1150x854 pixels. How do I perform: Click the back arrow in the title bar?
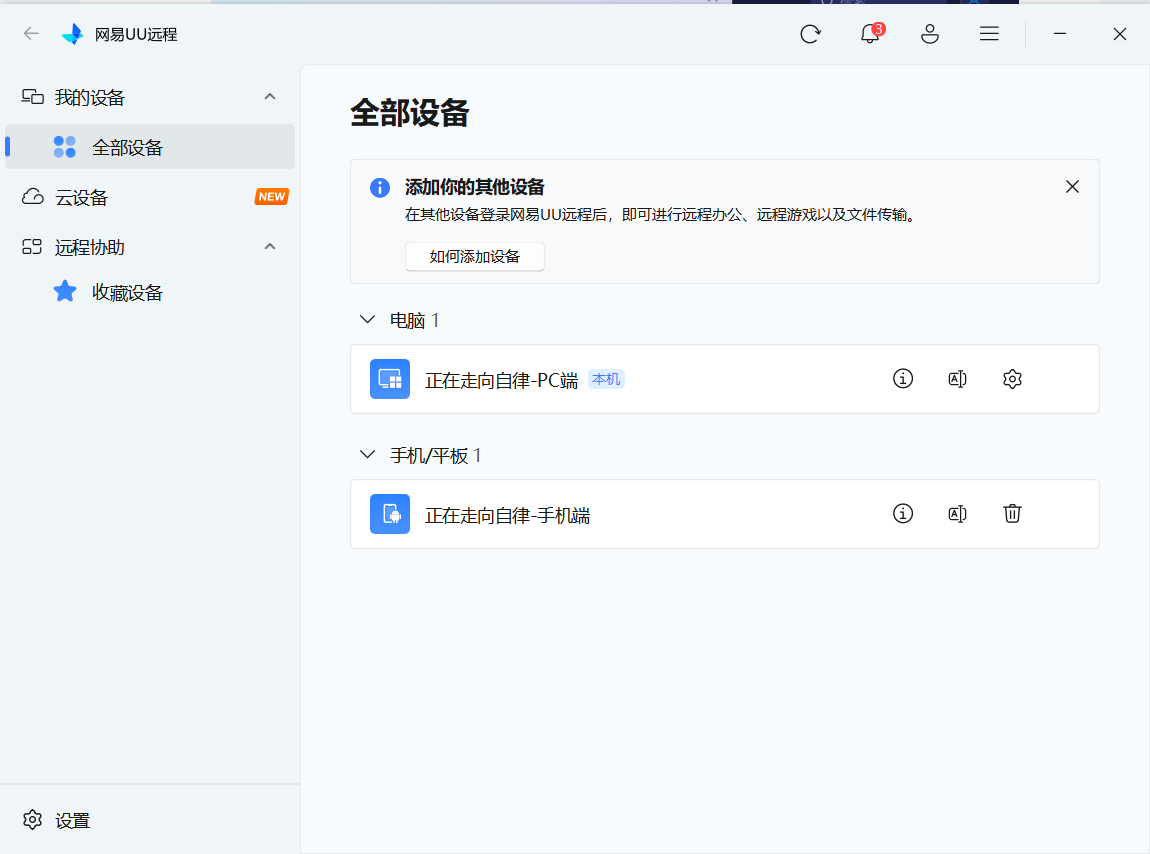[31, 34]
